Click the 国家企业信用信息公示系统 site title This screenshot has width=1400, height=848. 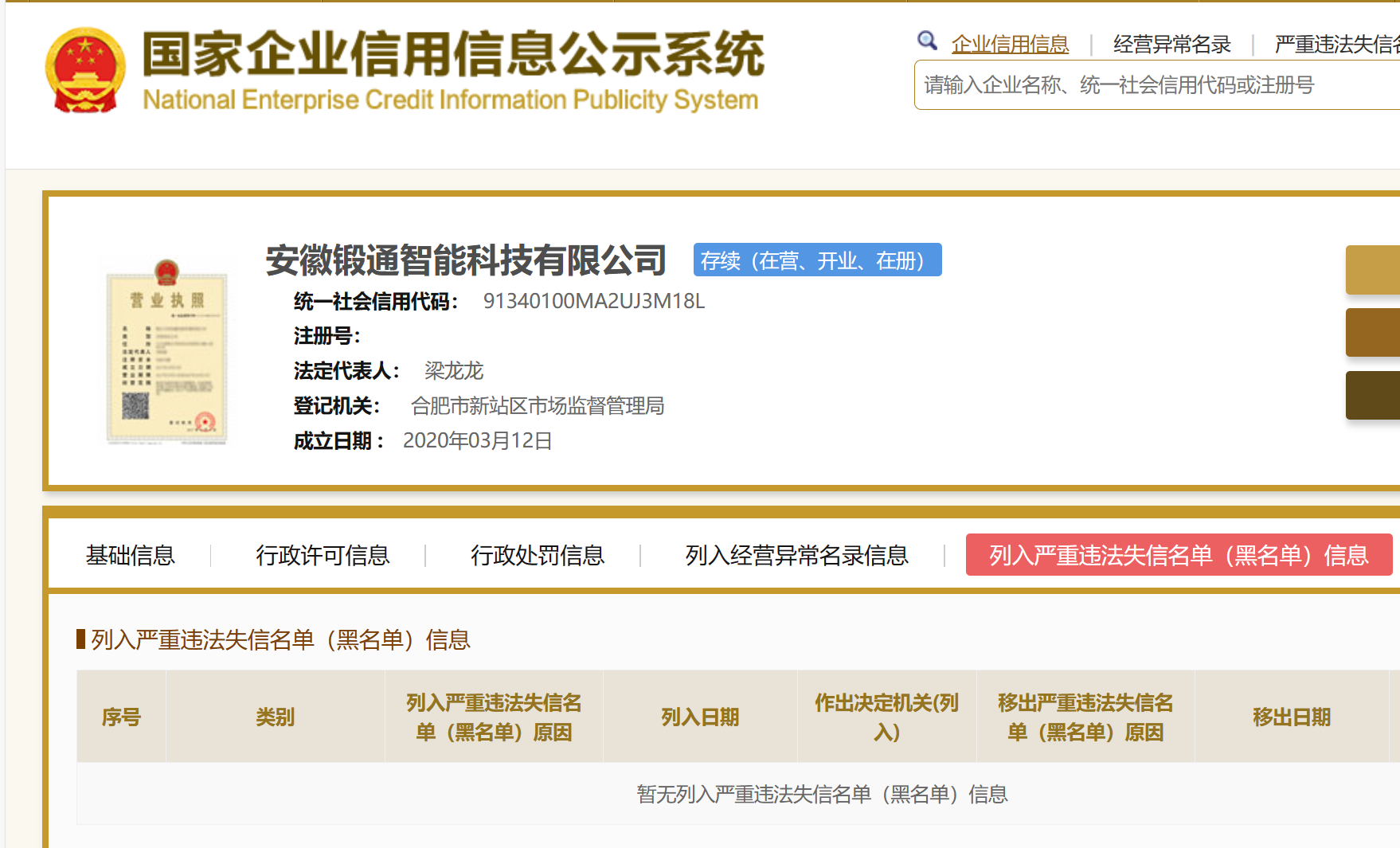[x=453, y=53]
